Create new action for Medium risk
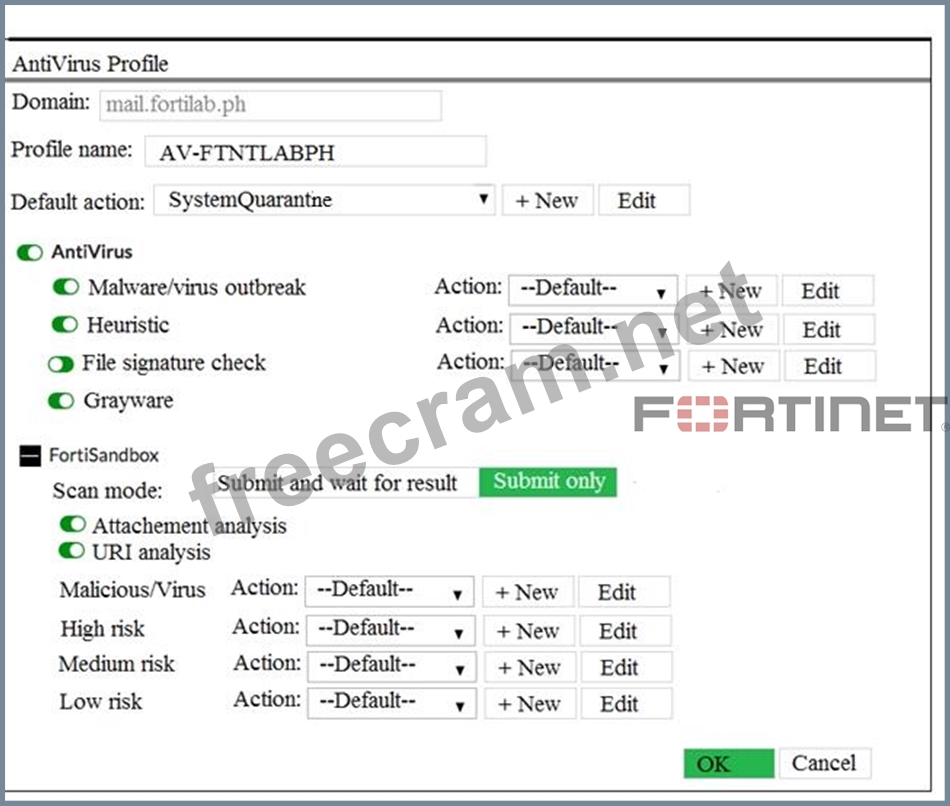The width and height of the screenshot is (950, 806). [530, 667]
